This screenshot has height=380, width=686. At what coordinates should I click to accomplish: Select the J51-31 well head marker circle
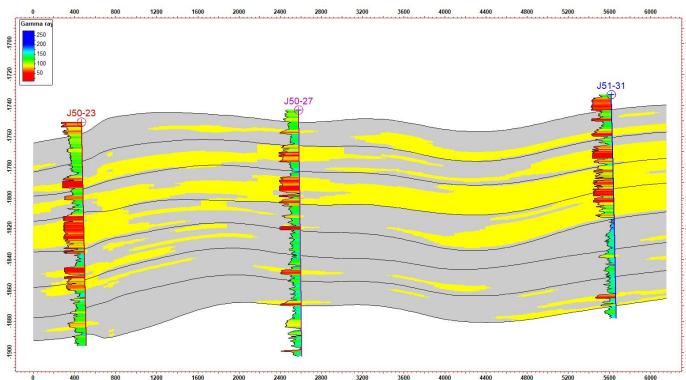click(612, 94)
